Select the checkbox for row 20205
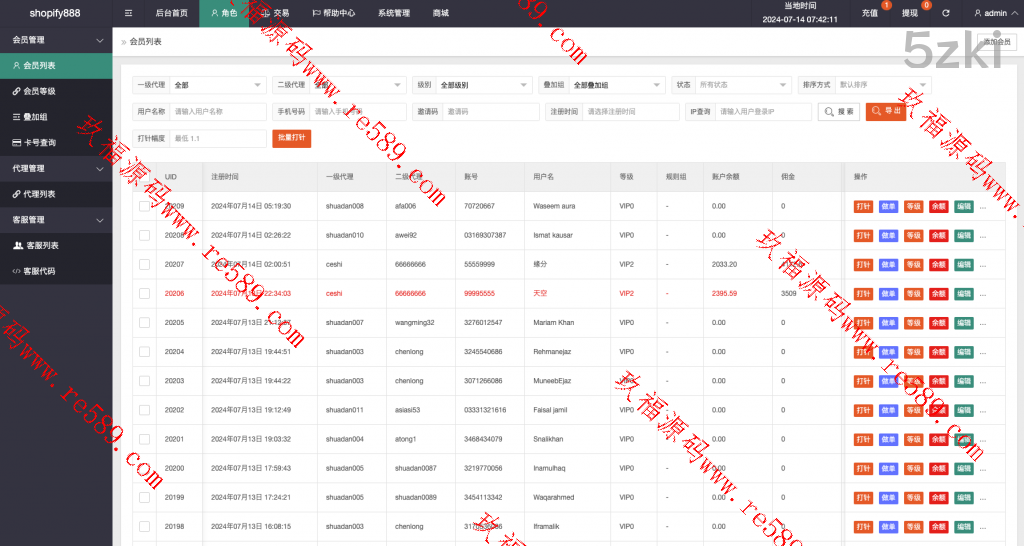Image resolution: width=1024 pixels, height=546 pixels. pyautogui.click(x=144, y=323)
